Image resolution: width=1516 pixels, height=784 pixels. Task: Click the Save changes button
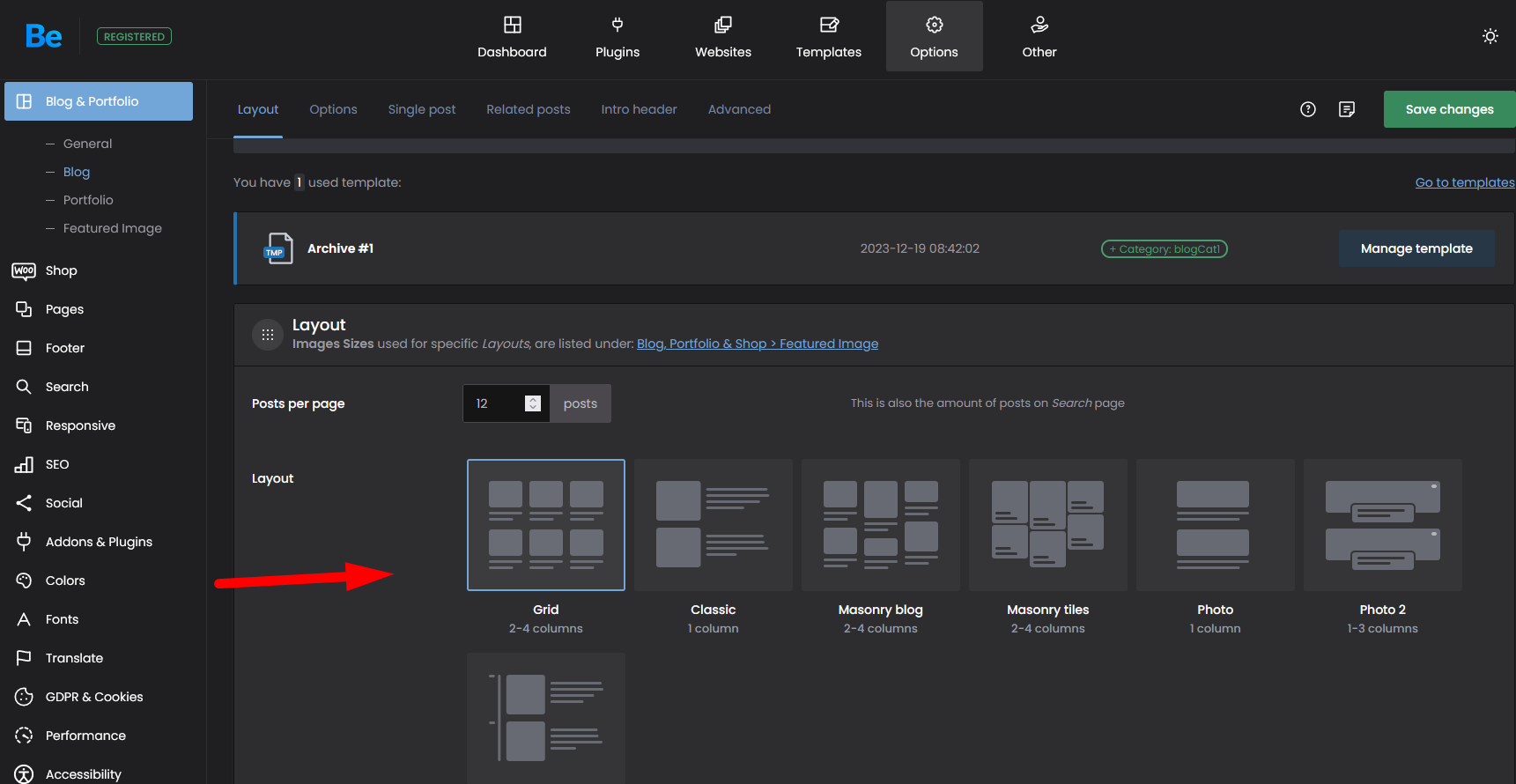(1449, 109)
